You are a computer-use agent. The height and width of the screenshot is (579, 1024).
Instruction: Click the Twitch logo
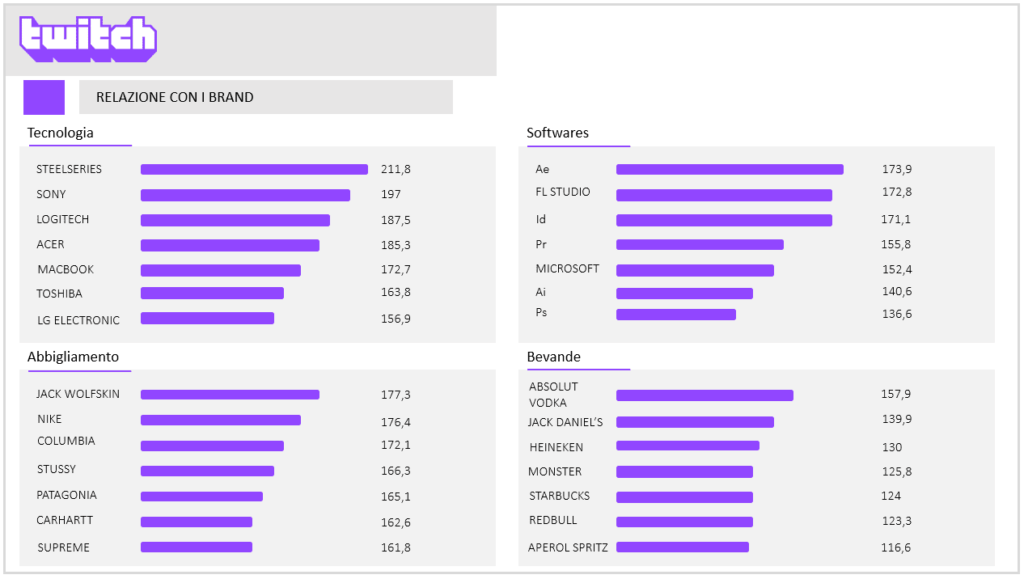coord(88,39)
